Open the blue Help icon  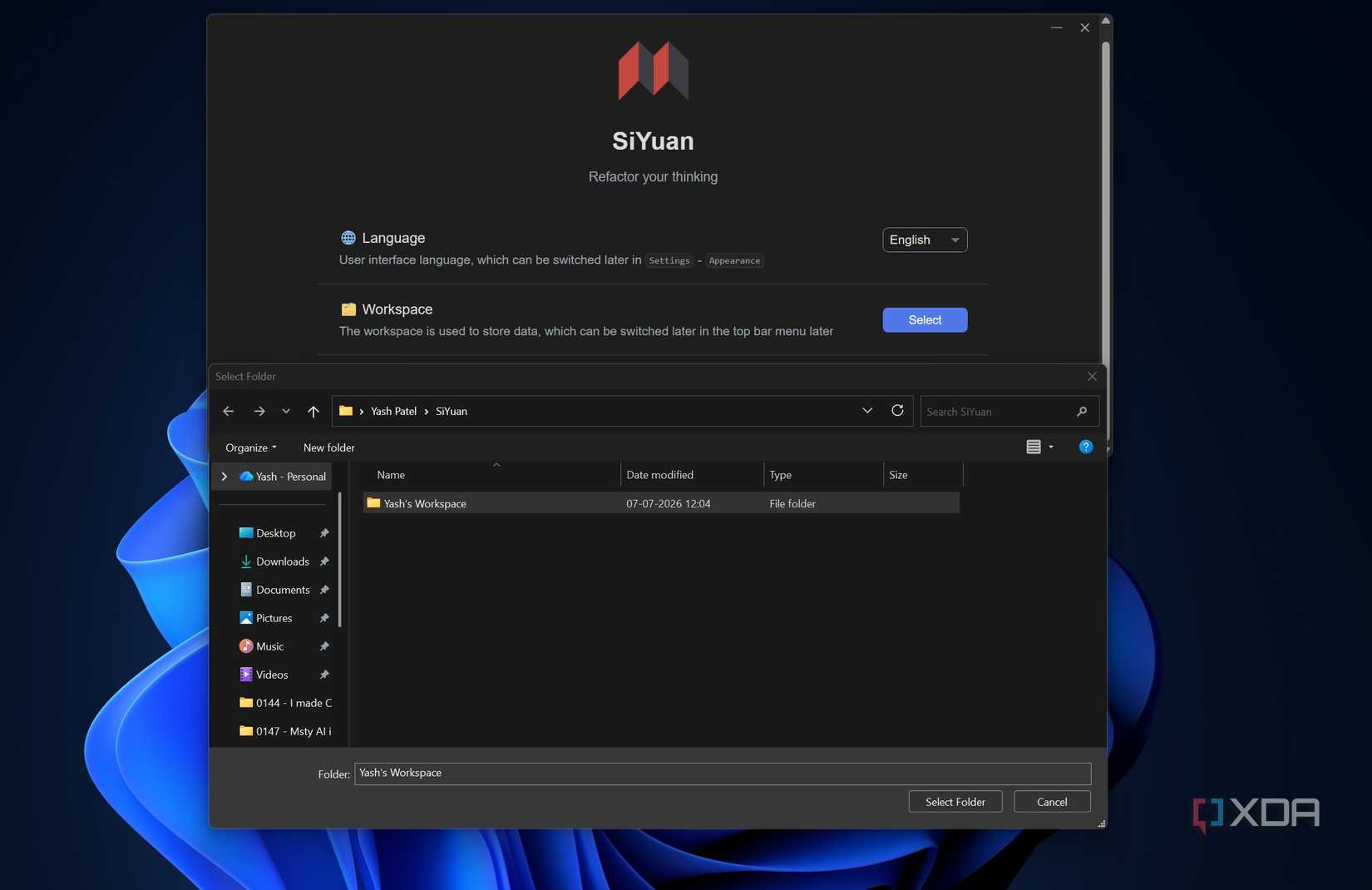[x=1086, y=447]
